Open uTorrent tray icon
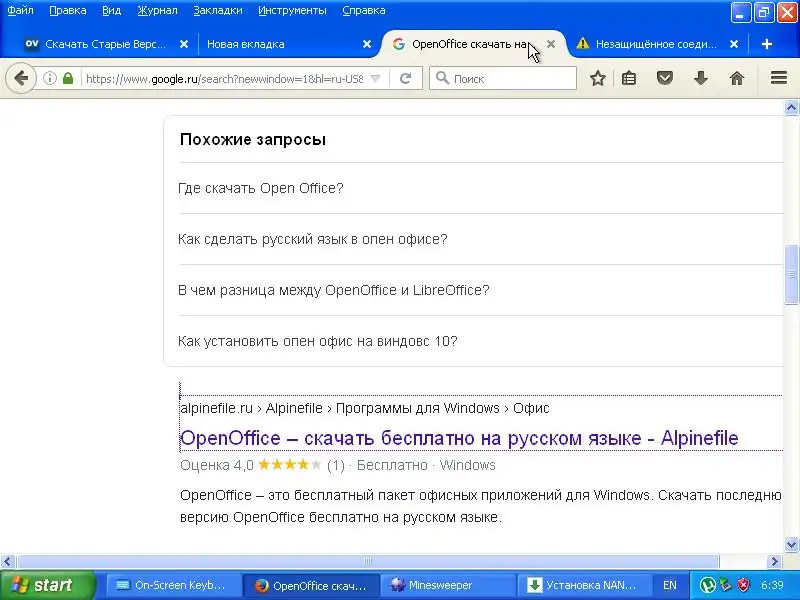 (707, 585)
